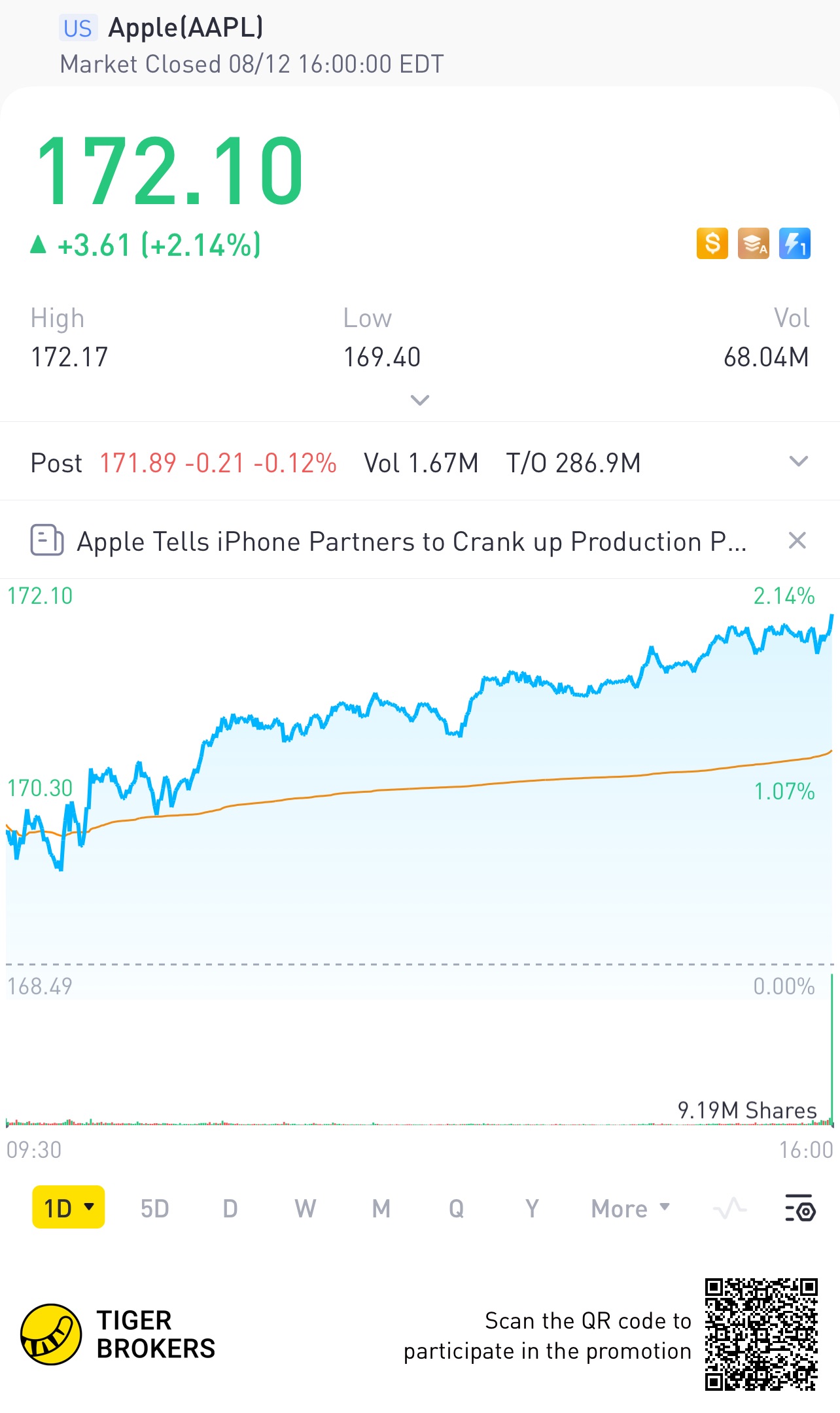Open the 1D timeframe dropdown

(69, 1208)
